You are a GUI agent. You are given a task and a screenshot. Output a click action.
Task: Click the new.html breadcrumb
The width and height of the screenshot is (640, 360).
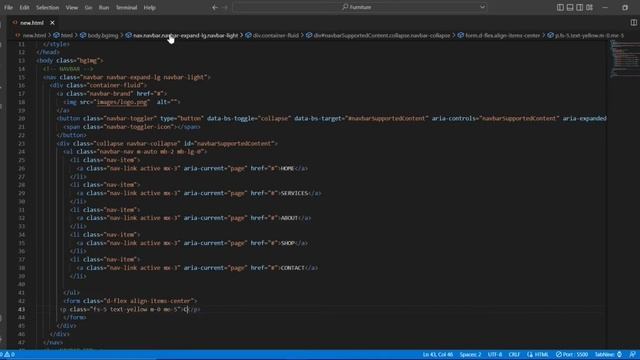(x=34, y=36)
